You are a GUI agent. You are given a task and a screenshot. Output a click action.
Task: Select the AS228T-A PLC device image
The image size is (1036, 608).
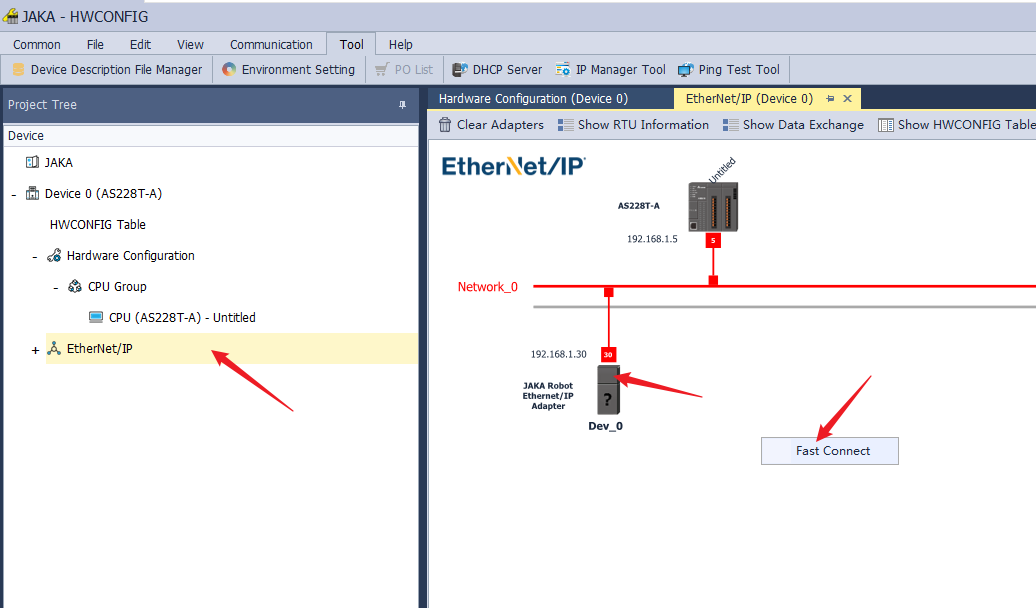712,207
